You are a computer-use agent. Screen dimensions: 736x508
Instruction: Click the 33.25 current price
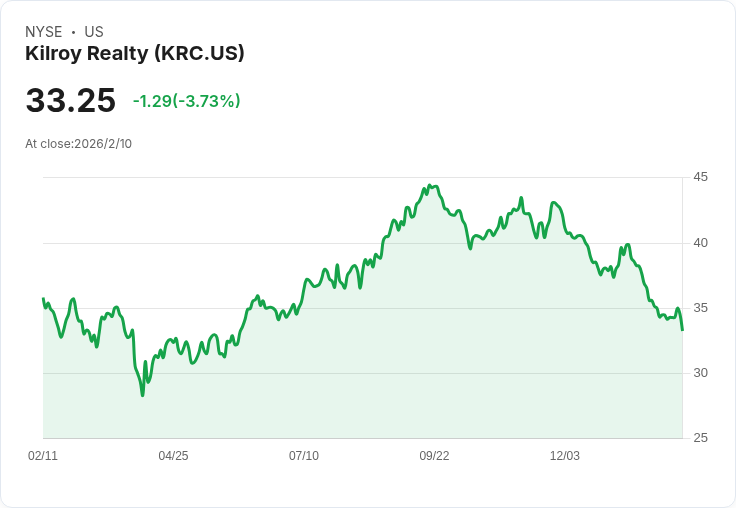tap(71, 101)
